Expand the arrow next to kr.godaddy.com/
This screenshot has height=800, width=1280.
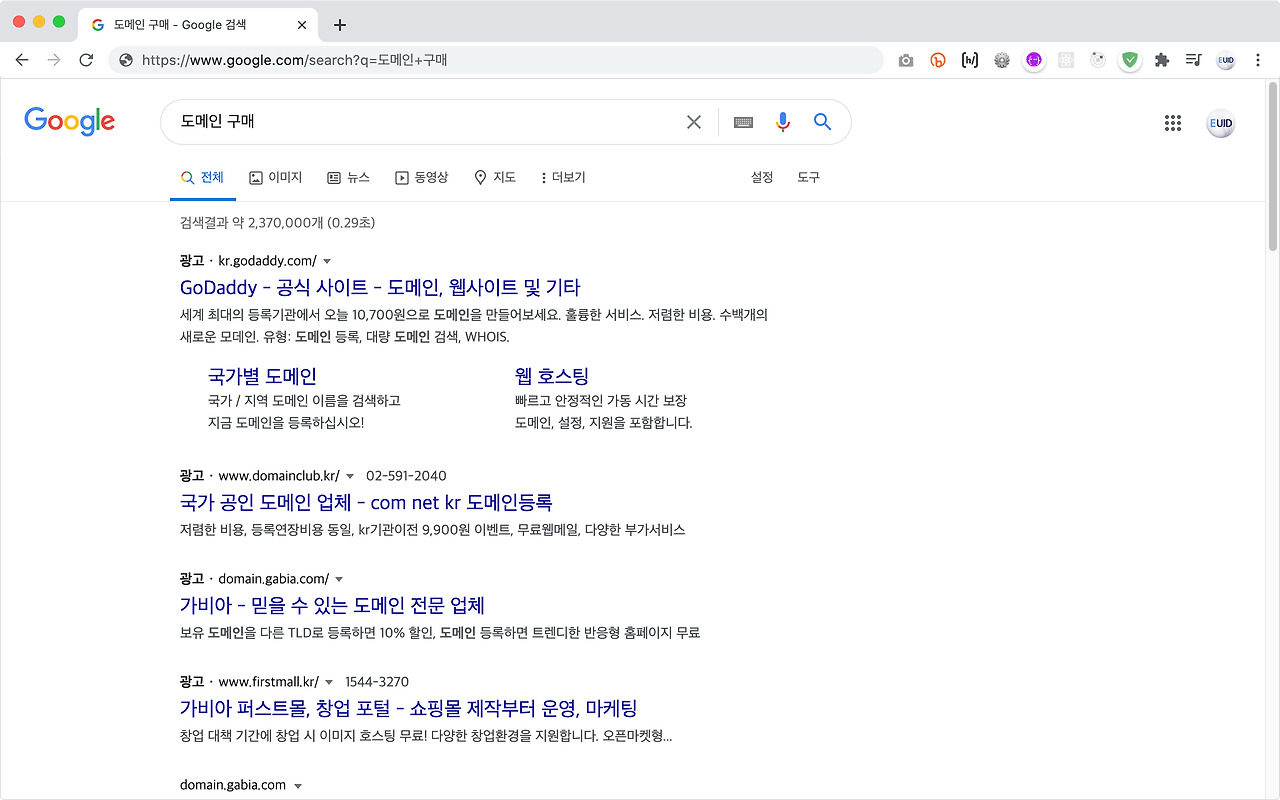point(328,262)
